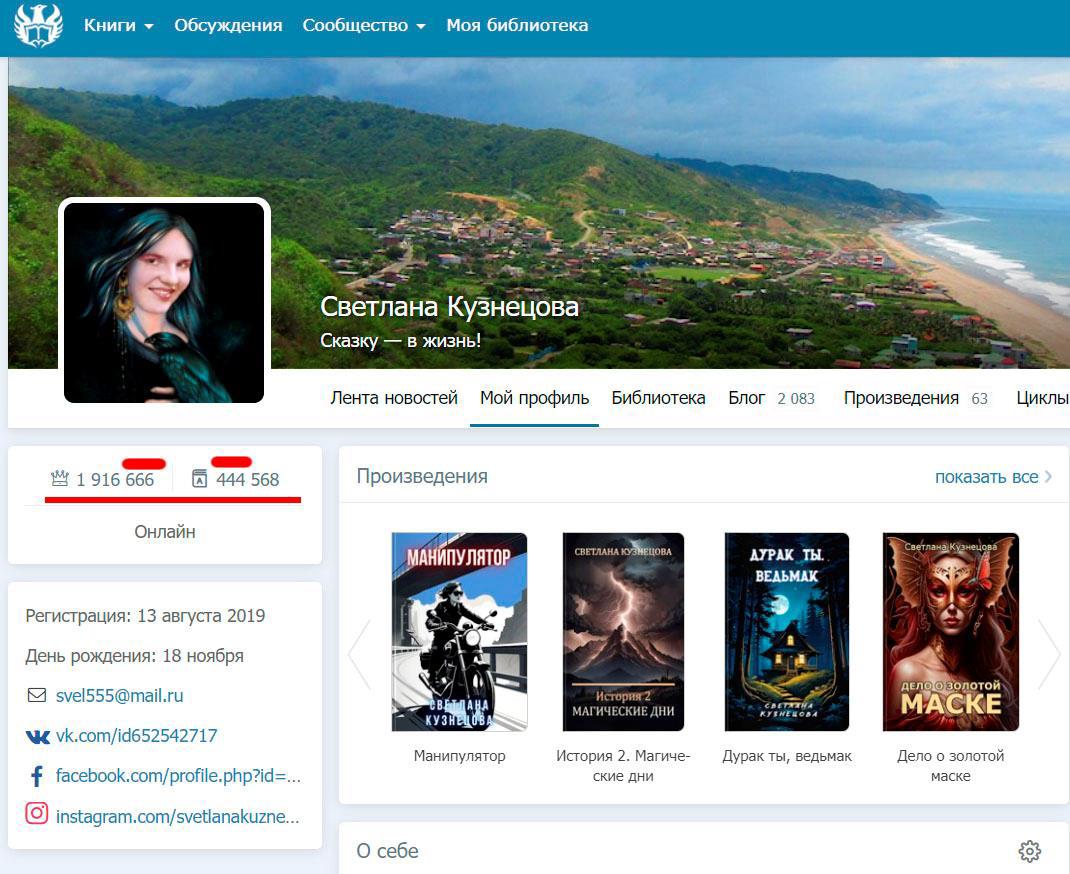The image size is (1070, 874).
Task: Click the Светлана Кузнецова profile name
Action: point(450,306)
